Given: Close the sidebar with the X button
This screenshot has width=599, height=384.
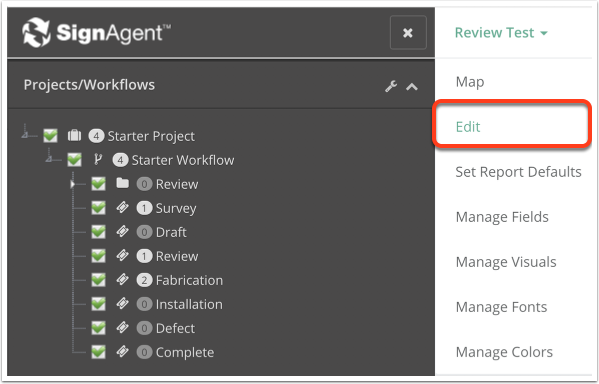Looking at the screenshot, I should [408, 33].
